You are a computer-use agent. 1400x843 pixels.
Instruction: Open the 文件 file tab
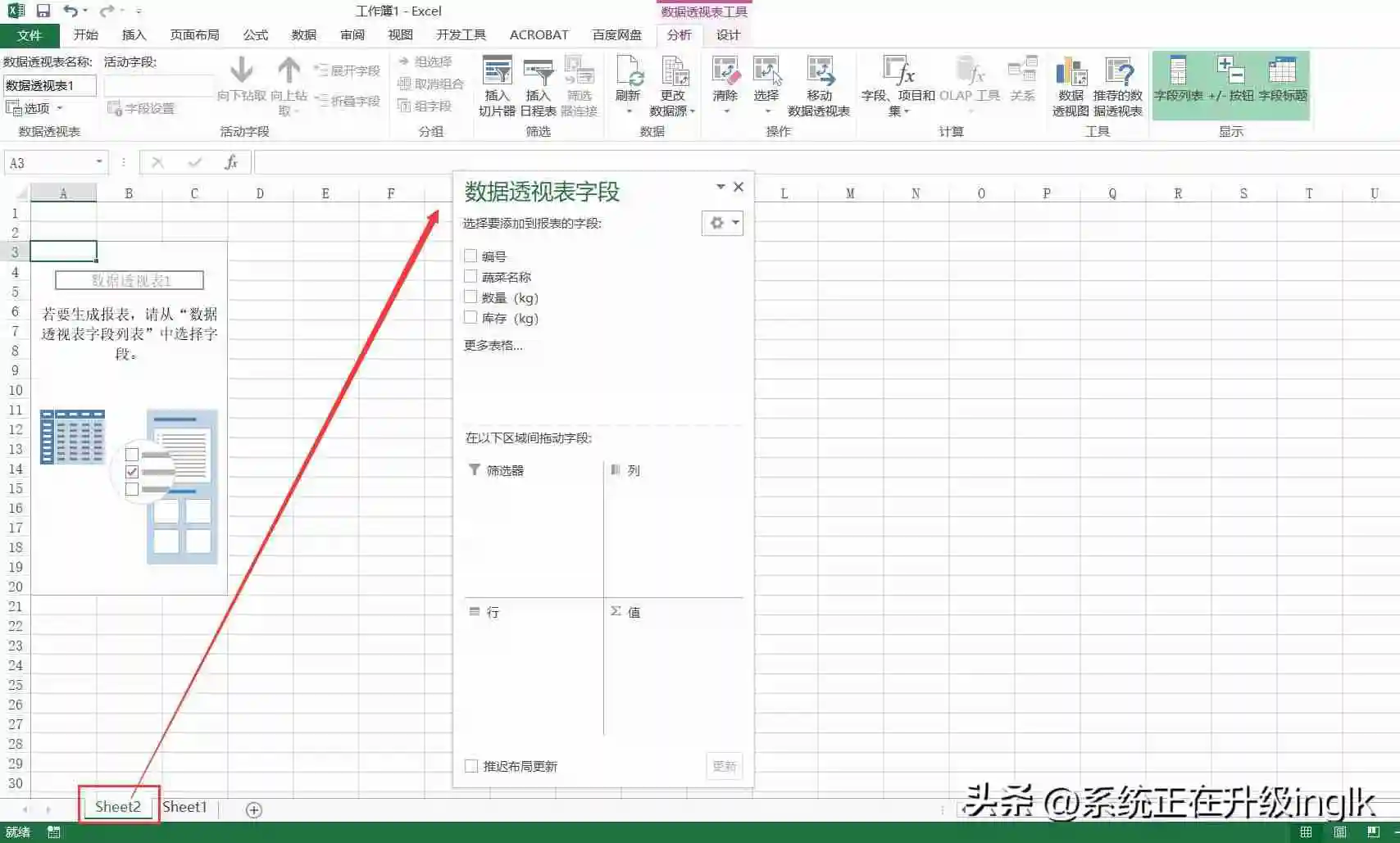[30, 35]
